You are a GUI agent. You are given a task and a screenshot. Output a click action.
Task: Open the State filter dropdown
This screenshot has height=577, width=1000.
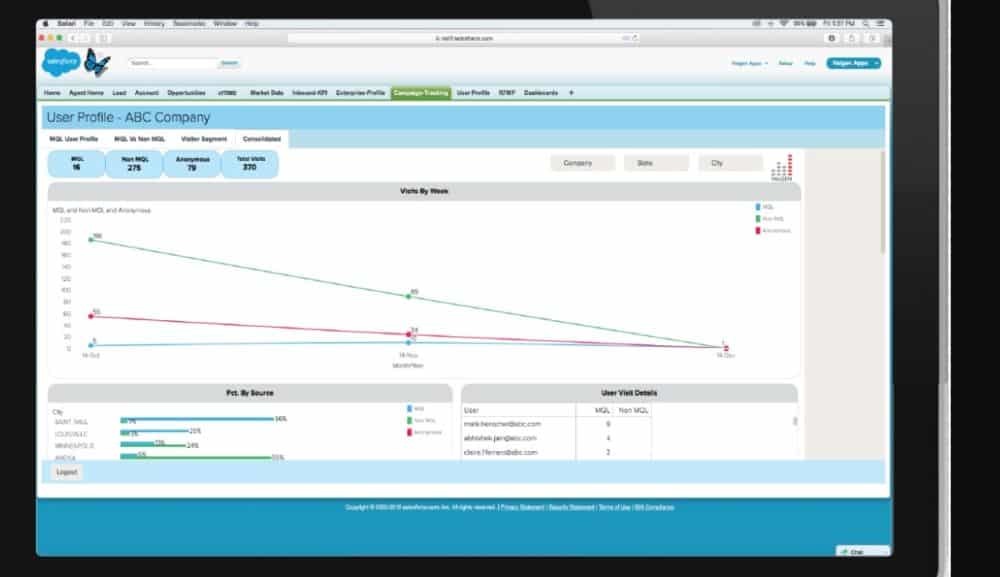(x=656, y=163)
